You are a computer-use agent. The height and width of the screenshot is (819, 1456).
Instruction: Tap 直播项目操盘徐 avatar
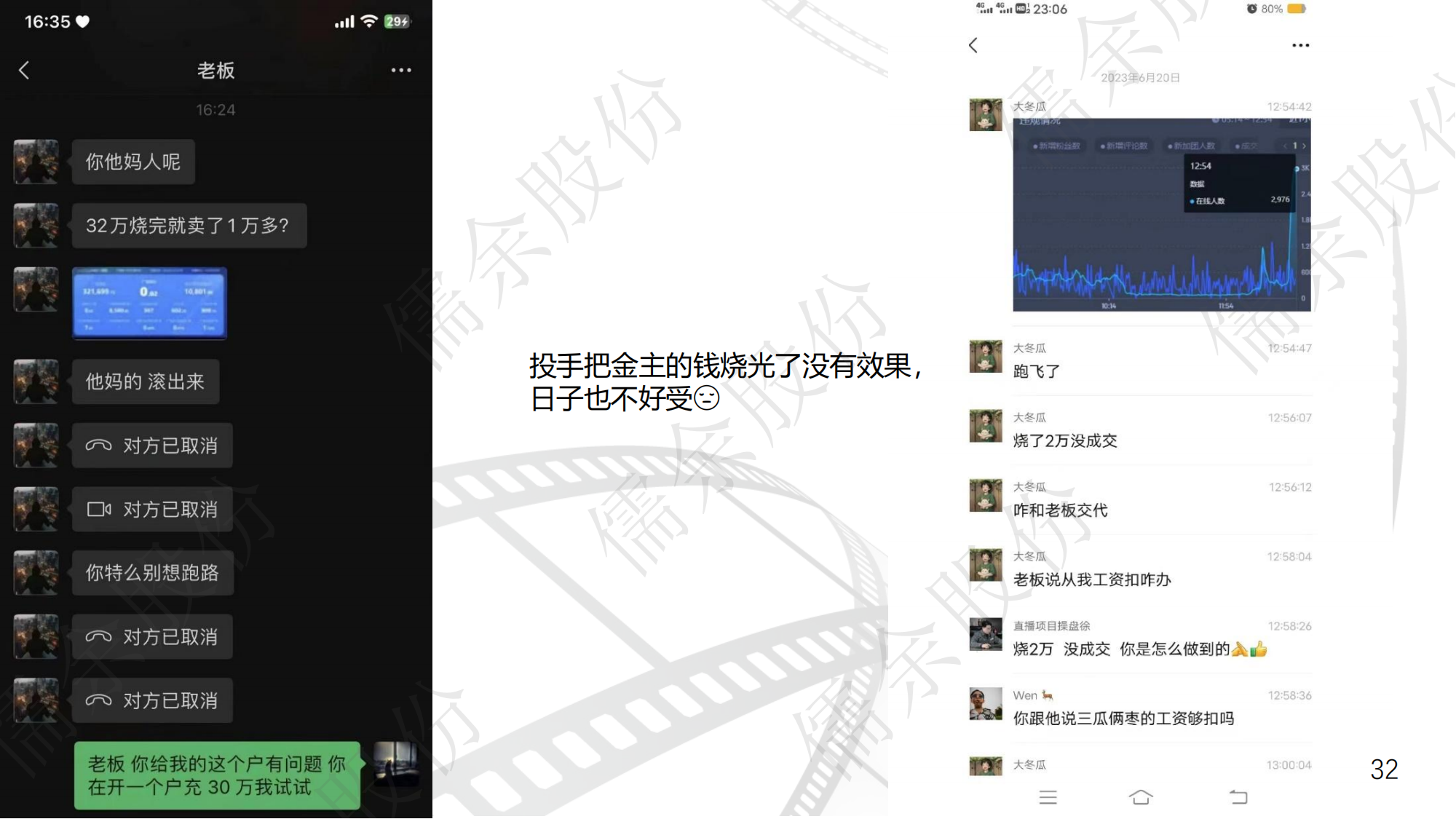click(986, 634)
